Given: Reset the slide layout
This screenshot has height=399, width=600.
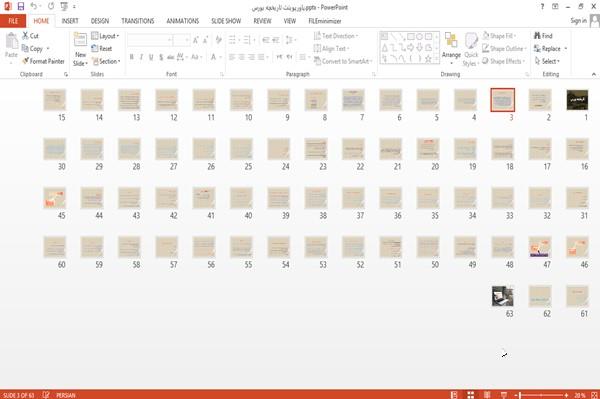Looking at the screenshot, I should click(102, 49).
